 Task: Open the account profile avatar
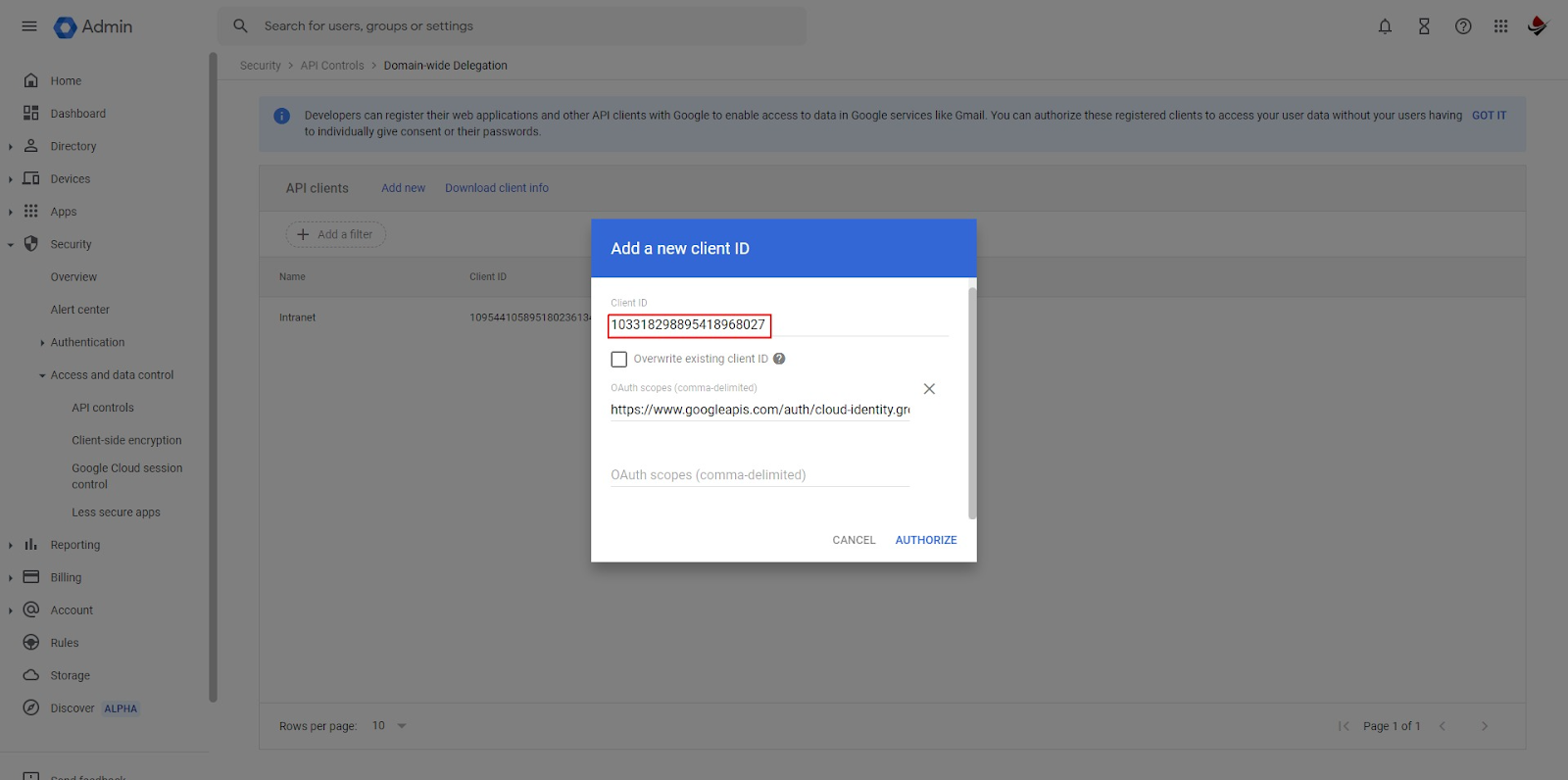click(1538, 26)
